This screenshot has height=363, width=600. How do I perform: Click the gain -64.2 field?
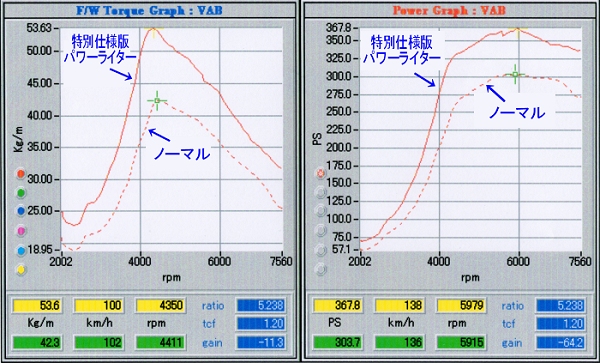(x=561, y=342)
